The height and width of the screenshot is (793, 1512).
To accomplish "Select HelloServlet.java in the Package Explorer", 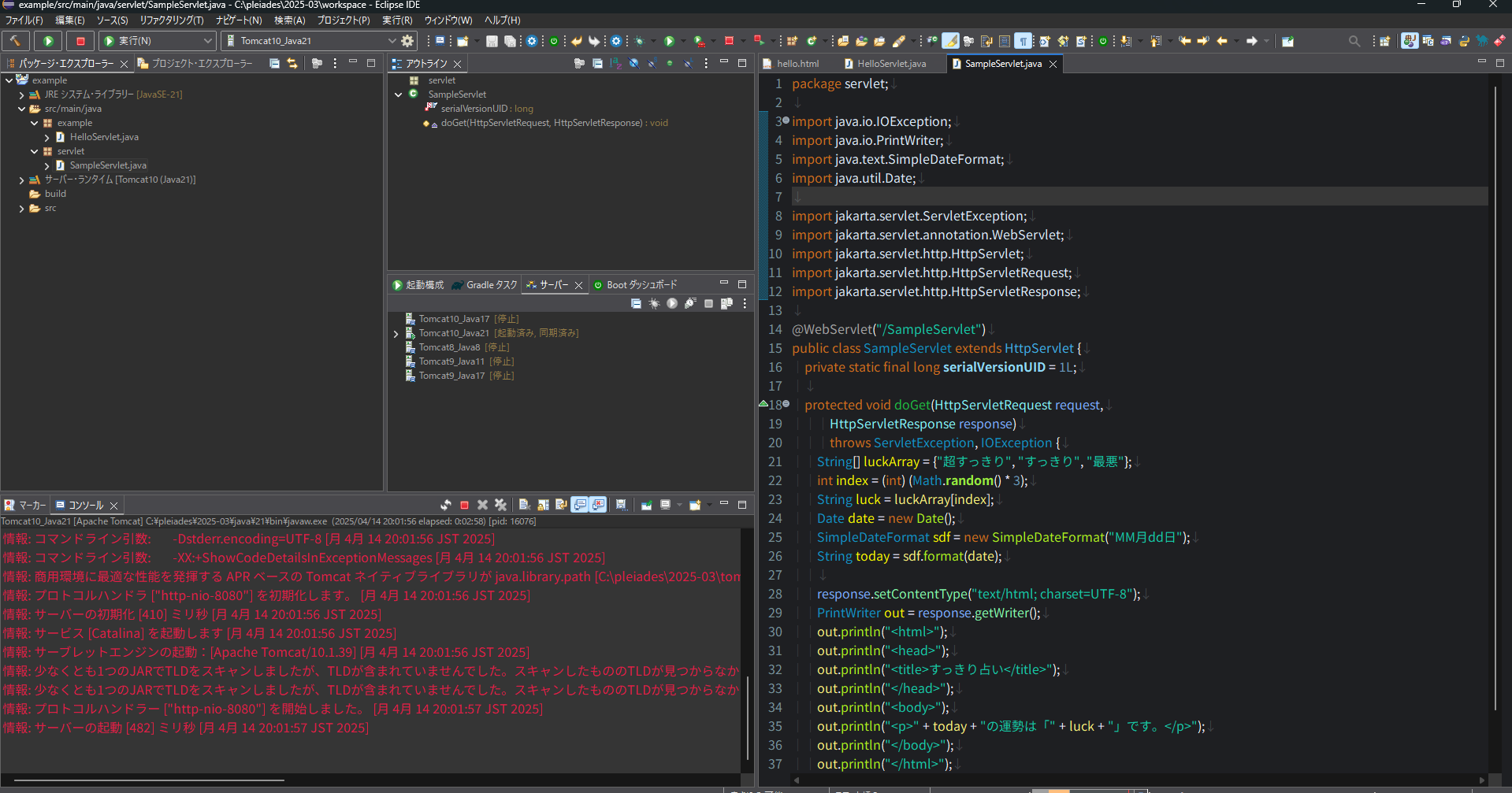I will 104,137.
